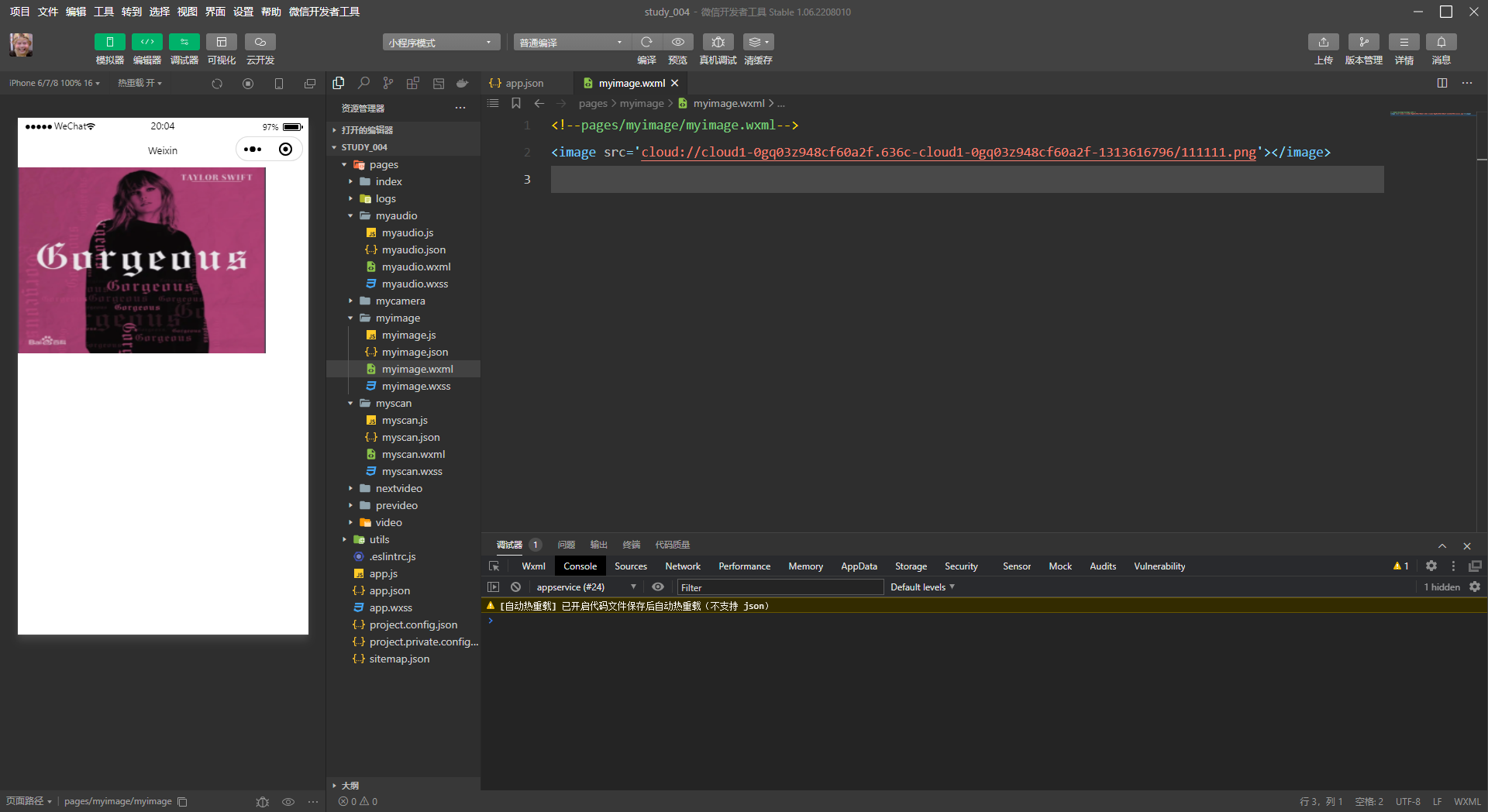Open the extensions icon in sidebar
Image resolution: width=1488 pixels, height=812 pixels.
(413, 83)
